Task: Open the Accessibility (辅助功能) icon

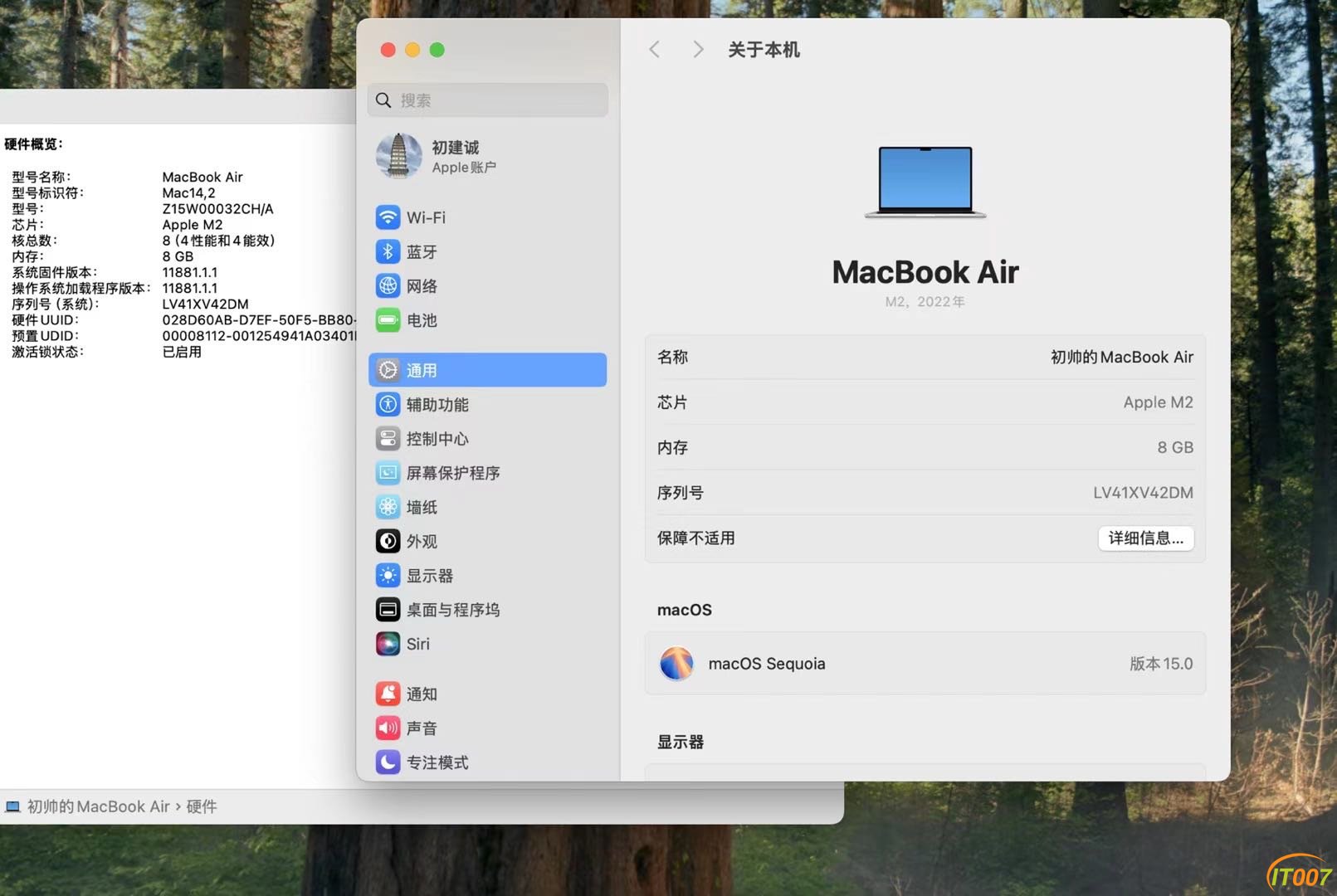Action: pos(388,405)
